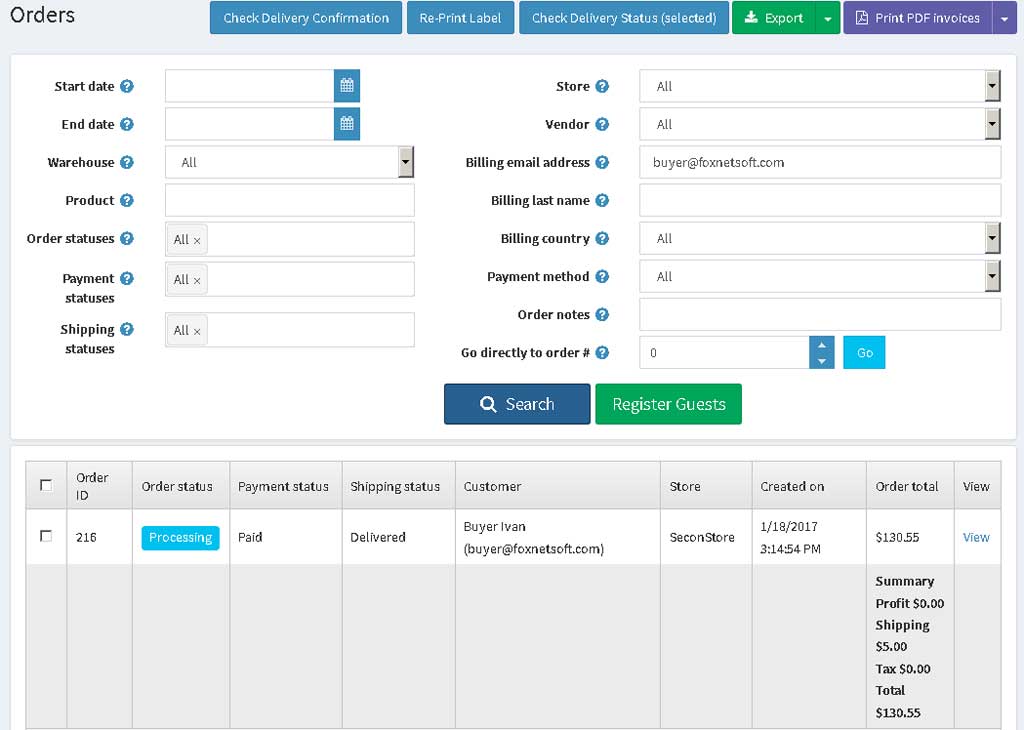Show help for Billing country
The width and height of the screenshot is (1024, 730).
click(x=602, y=238)
